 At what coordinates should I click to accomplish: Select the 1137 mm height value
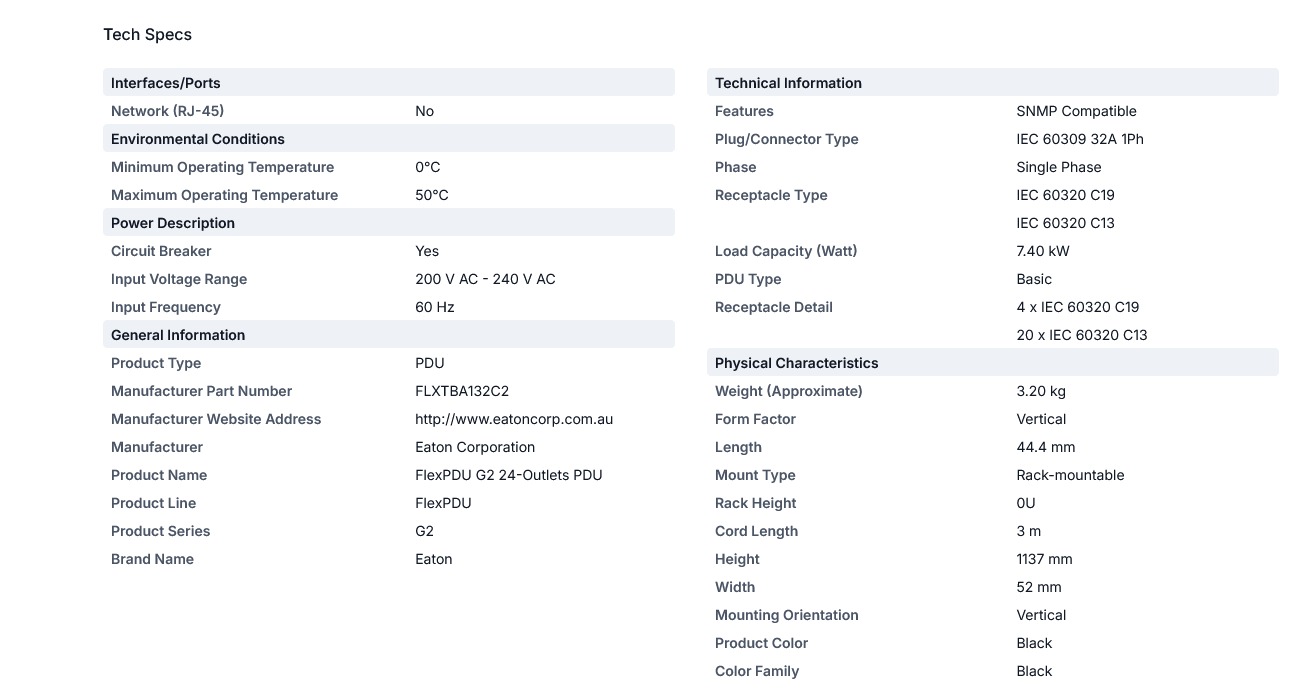(1045, 559)
